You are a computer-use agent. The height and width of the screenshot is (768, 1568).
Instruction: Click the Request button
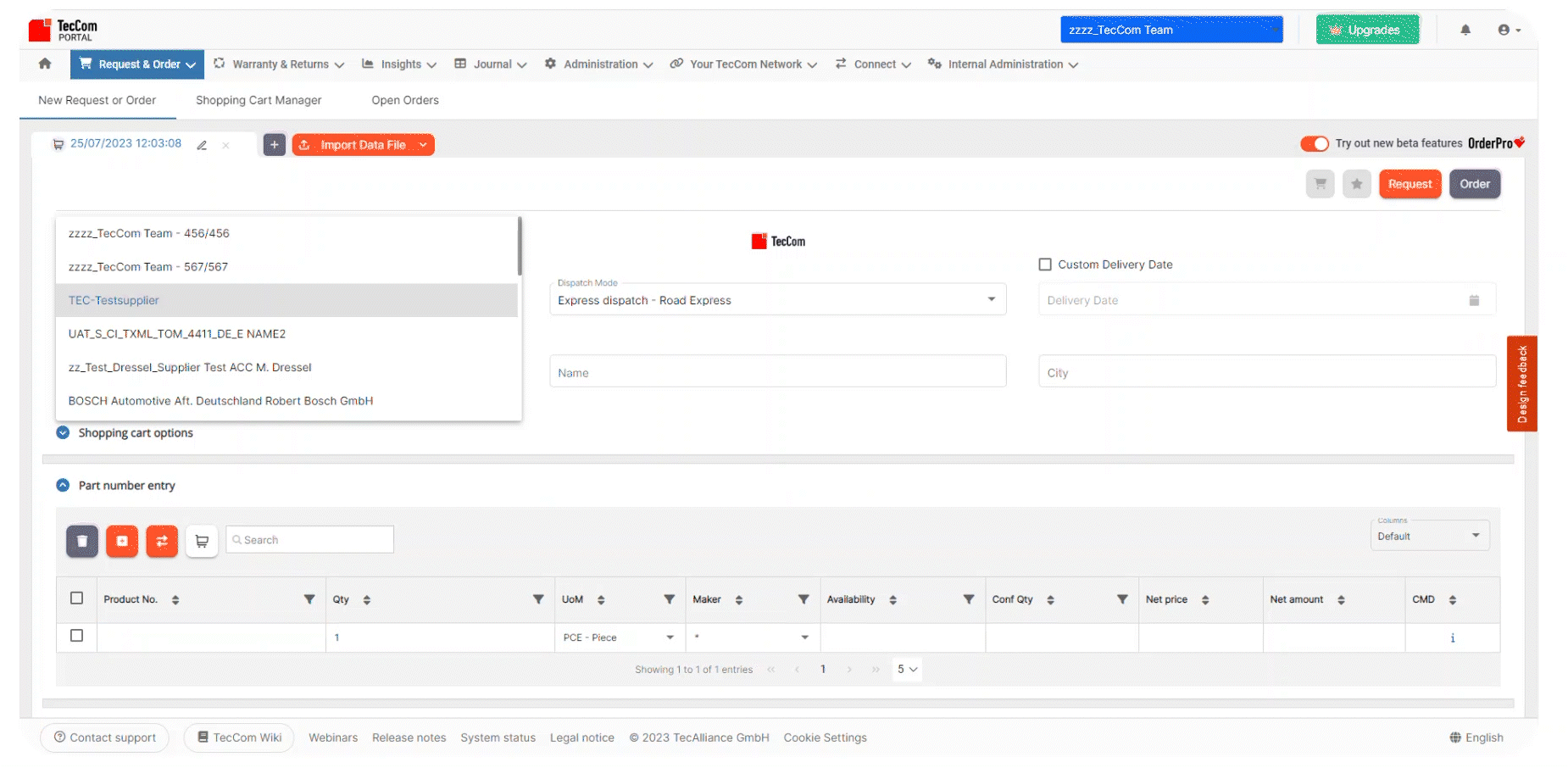pyautogui.click(x=1409, y=184)
